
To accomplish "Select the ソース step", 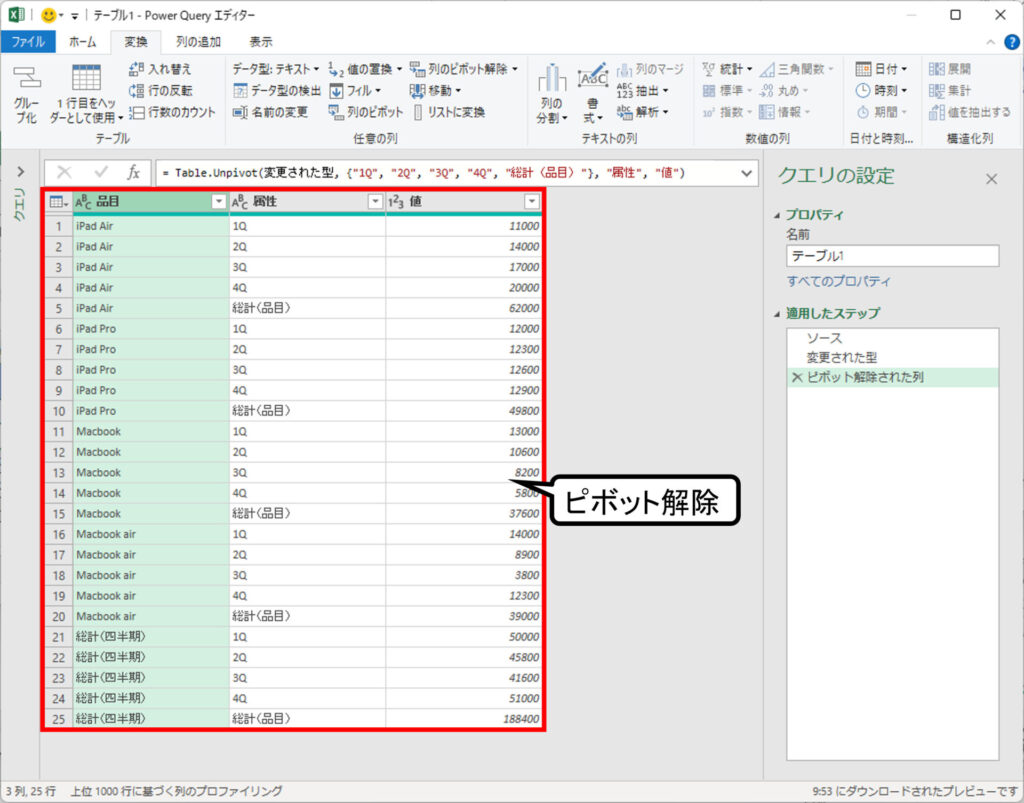I will coord(892,338).
